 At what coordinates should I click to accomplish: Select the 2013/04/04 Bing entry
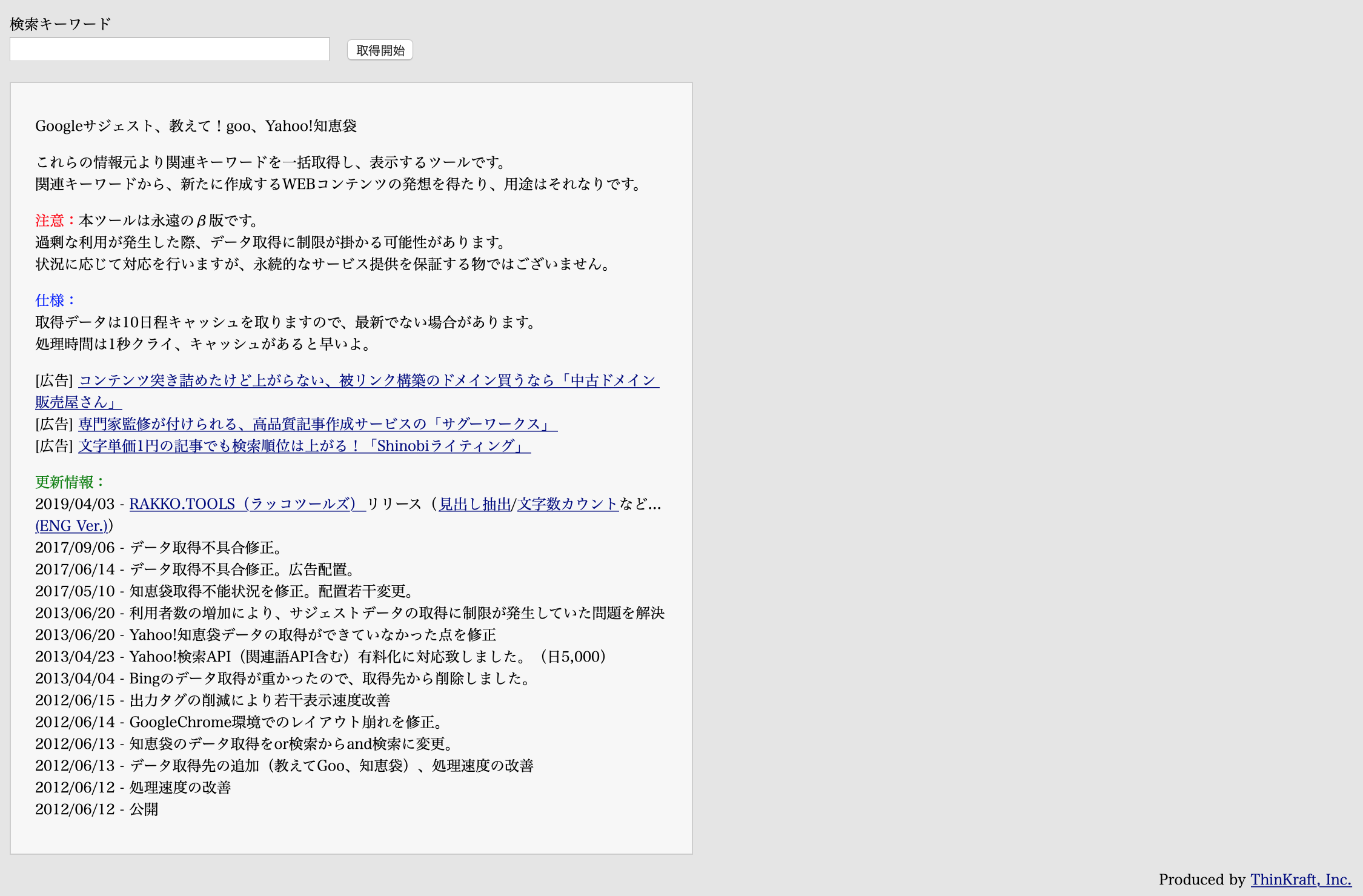[x=284, y=679]
